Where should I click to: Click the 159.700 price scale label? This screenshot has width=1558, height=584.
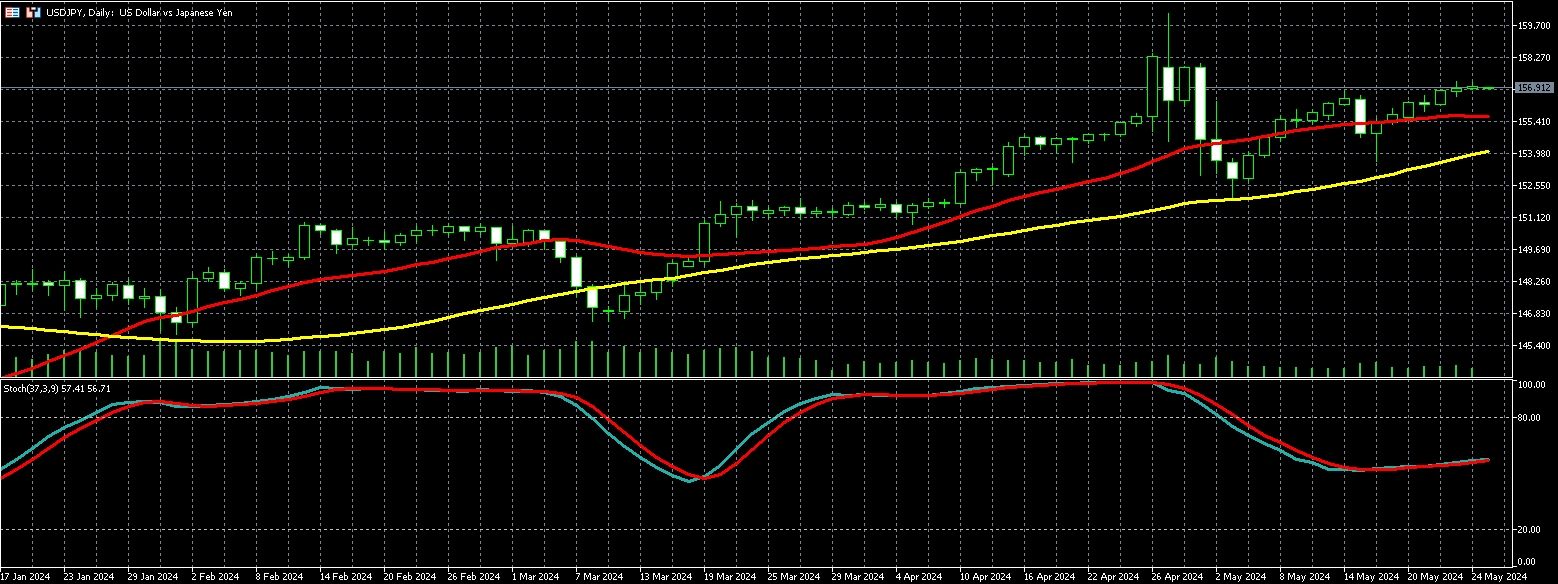pos(1534,25)
